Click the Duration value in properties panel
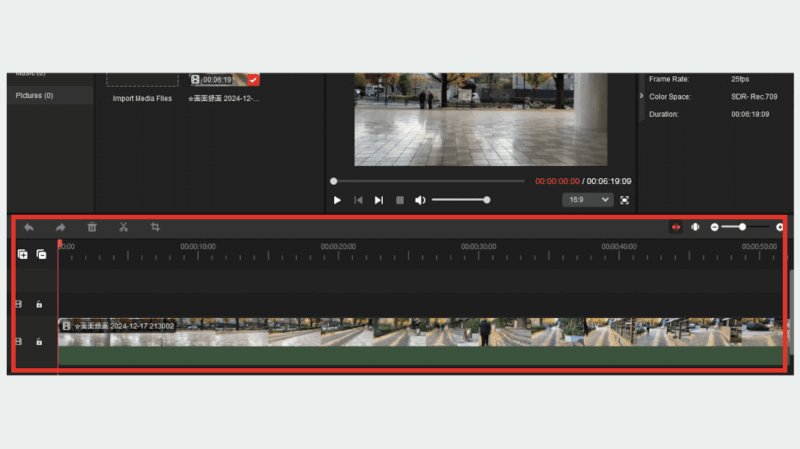 click(750, 114)
